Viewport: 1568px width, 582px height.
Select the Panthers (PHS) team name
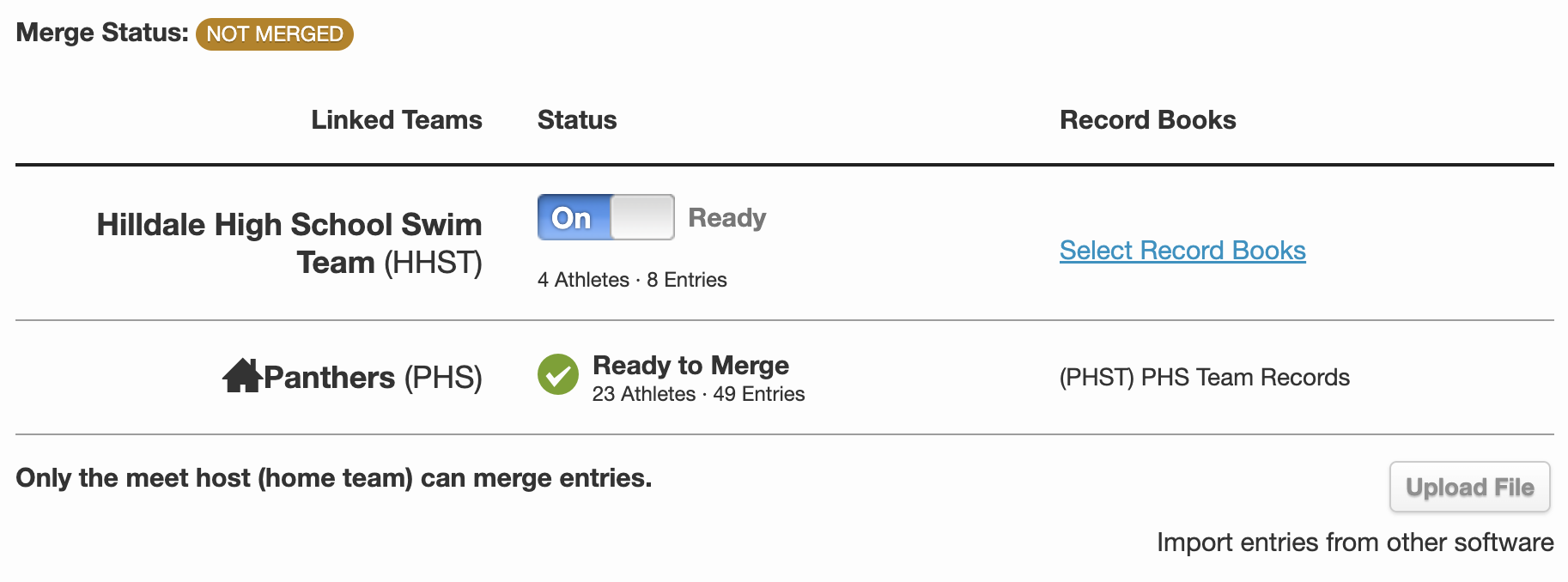coord(373,377)
